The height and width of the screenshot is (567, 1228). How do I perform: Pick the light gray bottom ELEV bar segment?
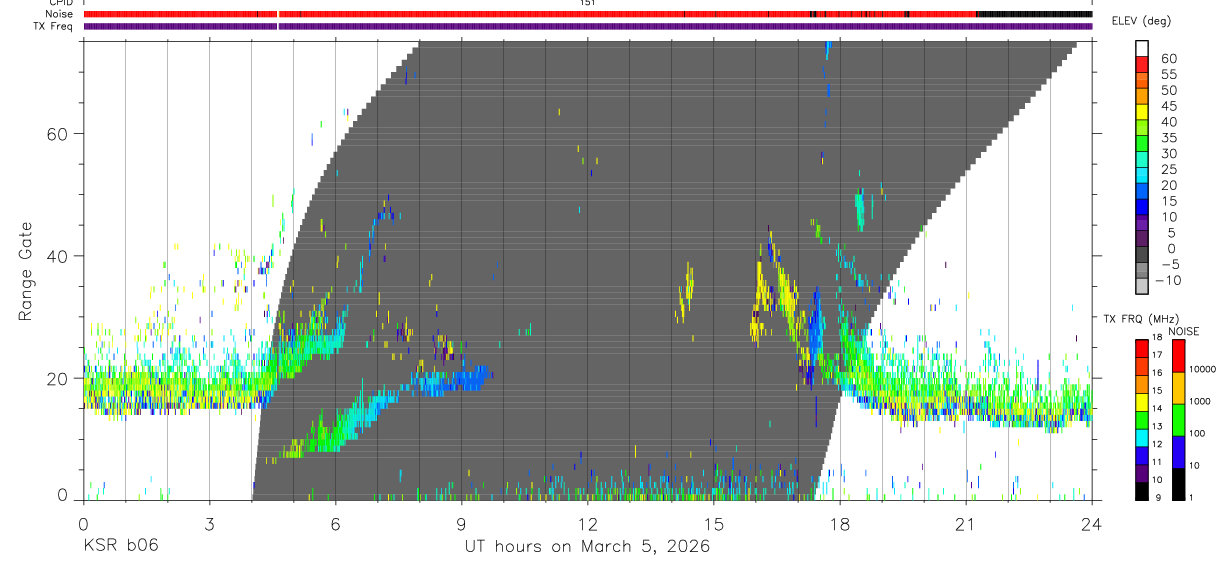pos(1142,287)
